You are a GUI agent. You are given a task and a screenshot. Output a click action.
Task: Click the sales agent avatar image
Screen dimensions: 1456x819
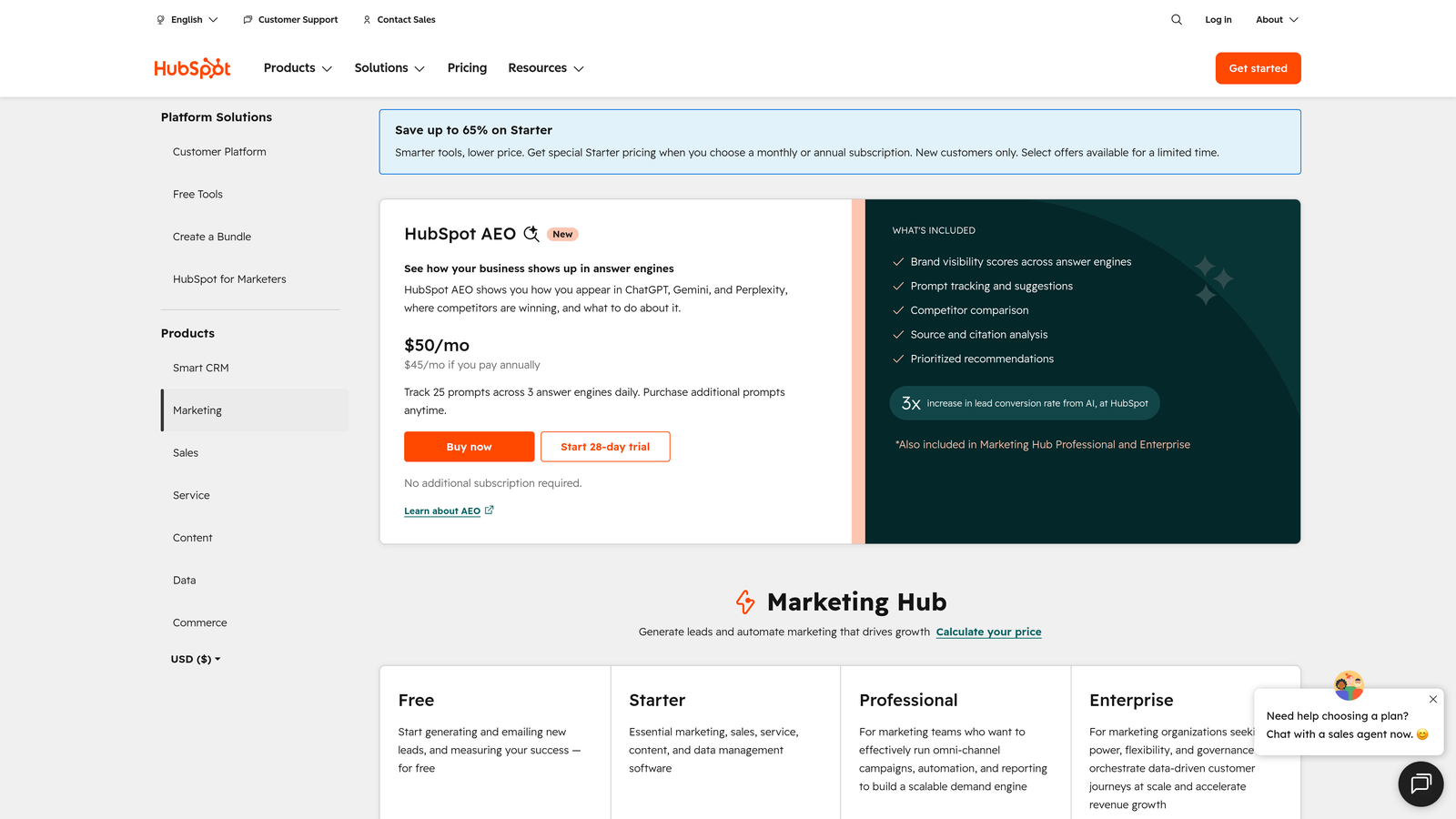click(x=1349, y=685)
